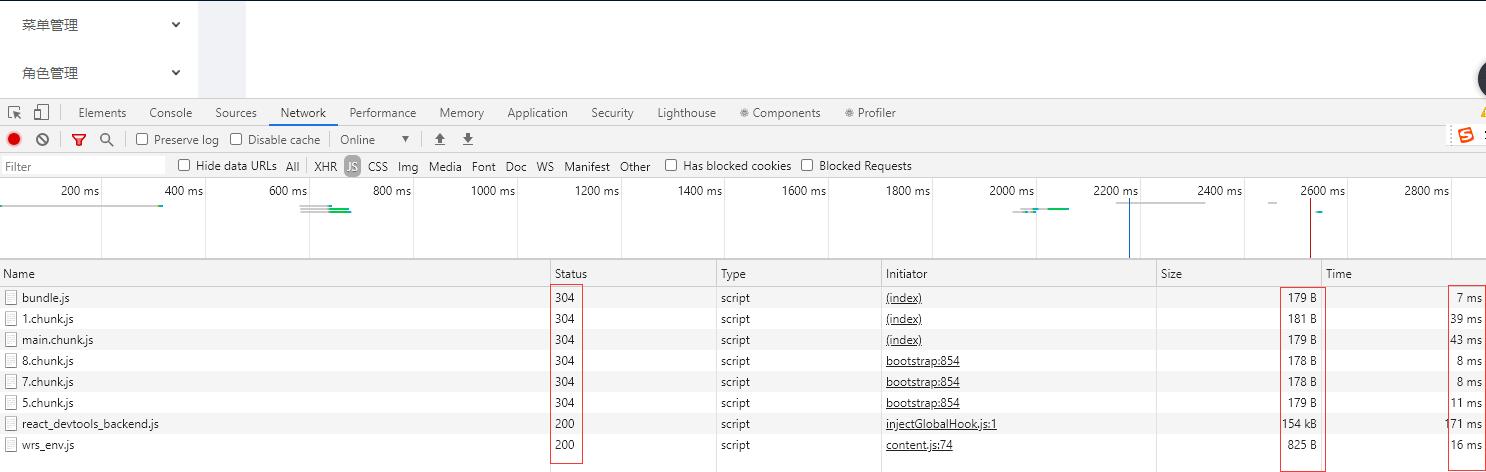Open the Memory tab
The image size is (1486, 472).
[x=461, y=113]
